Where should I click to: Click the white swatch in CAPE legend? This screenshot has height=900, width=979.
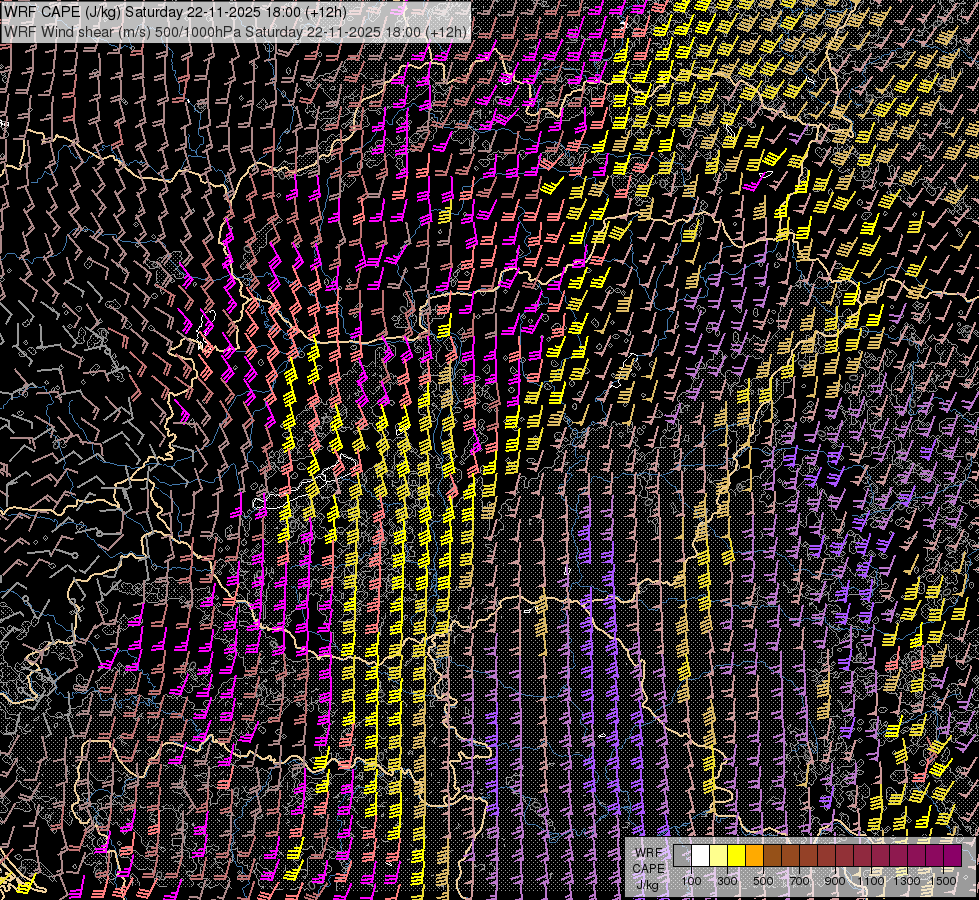coord(700,856)
